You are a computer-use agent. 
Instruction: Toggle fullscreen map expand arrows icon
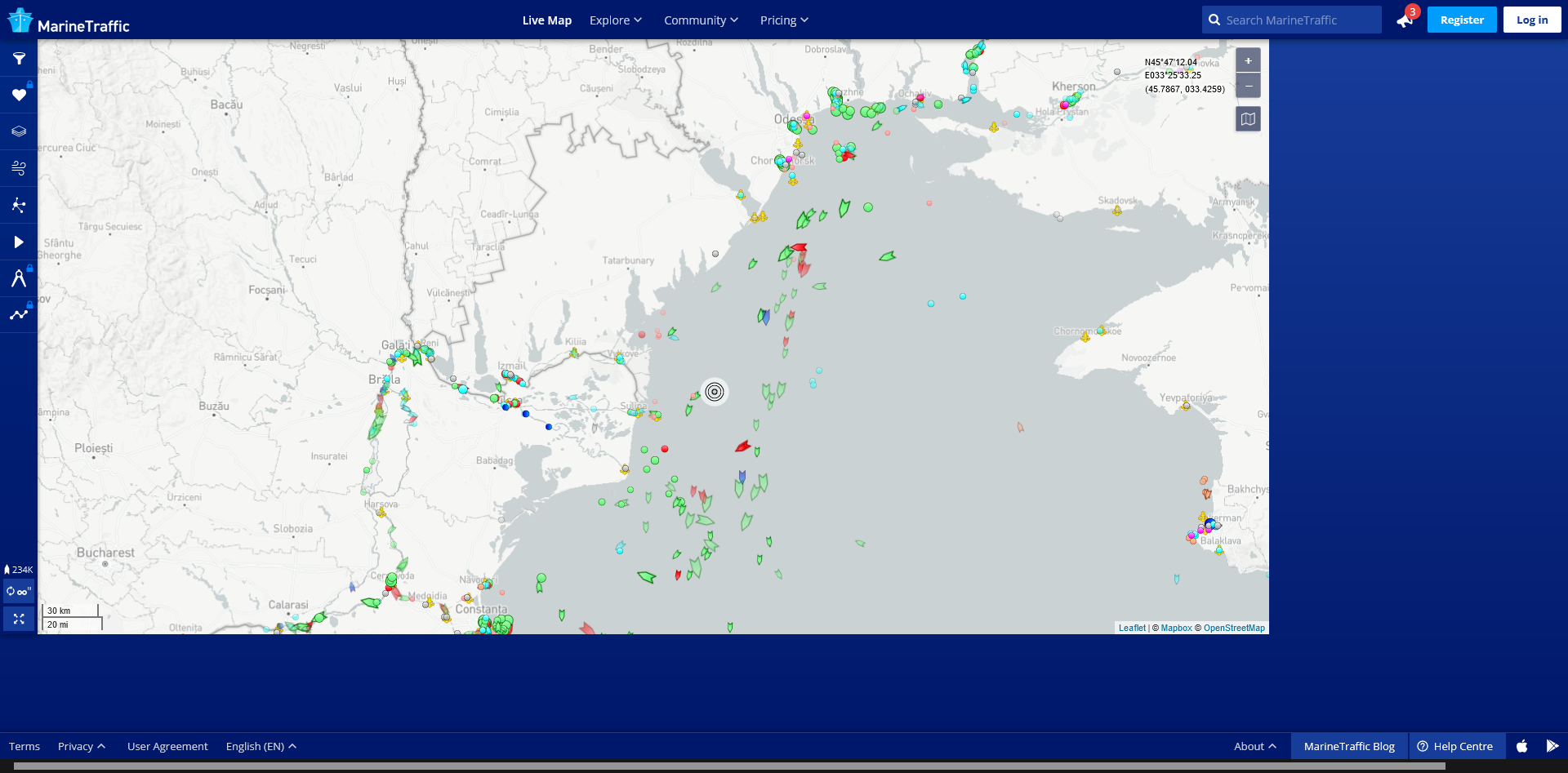[x=19, y=619]
